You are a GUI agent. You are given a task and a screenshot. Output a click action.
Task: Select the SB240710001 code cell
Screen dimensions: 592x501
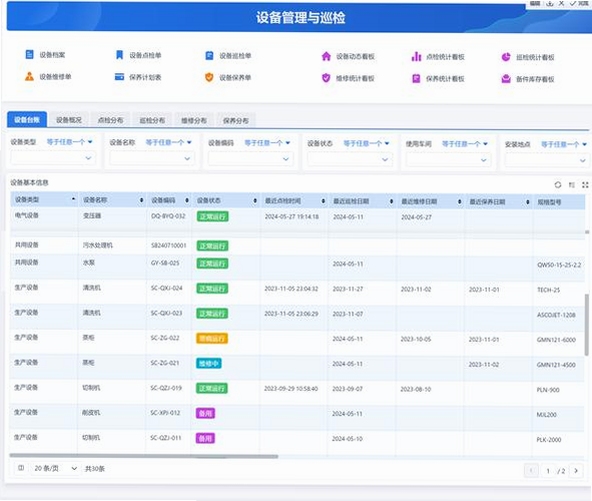169,245
